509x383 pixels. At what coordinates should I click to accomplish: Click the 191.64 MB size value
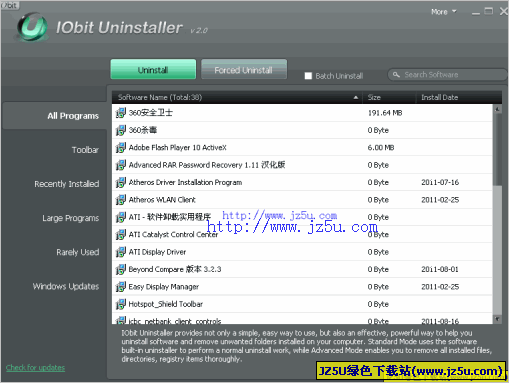[x=385, y=113]
